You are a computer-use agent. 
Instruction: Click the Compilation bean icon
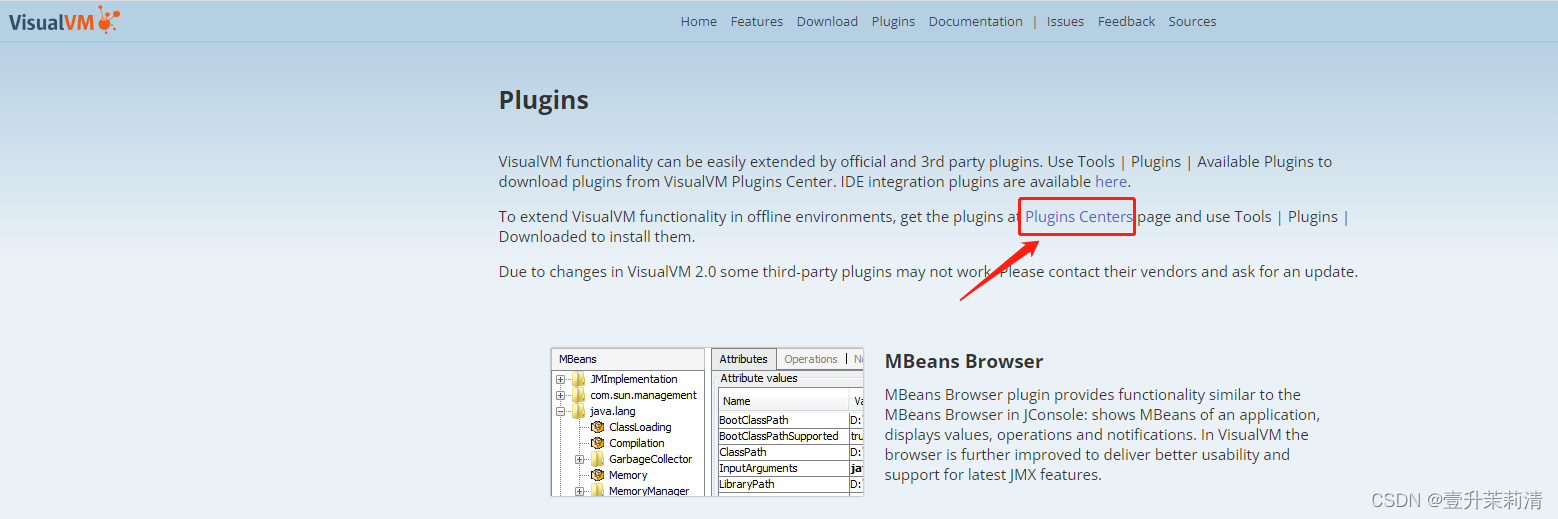[598, 443]
